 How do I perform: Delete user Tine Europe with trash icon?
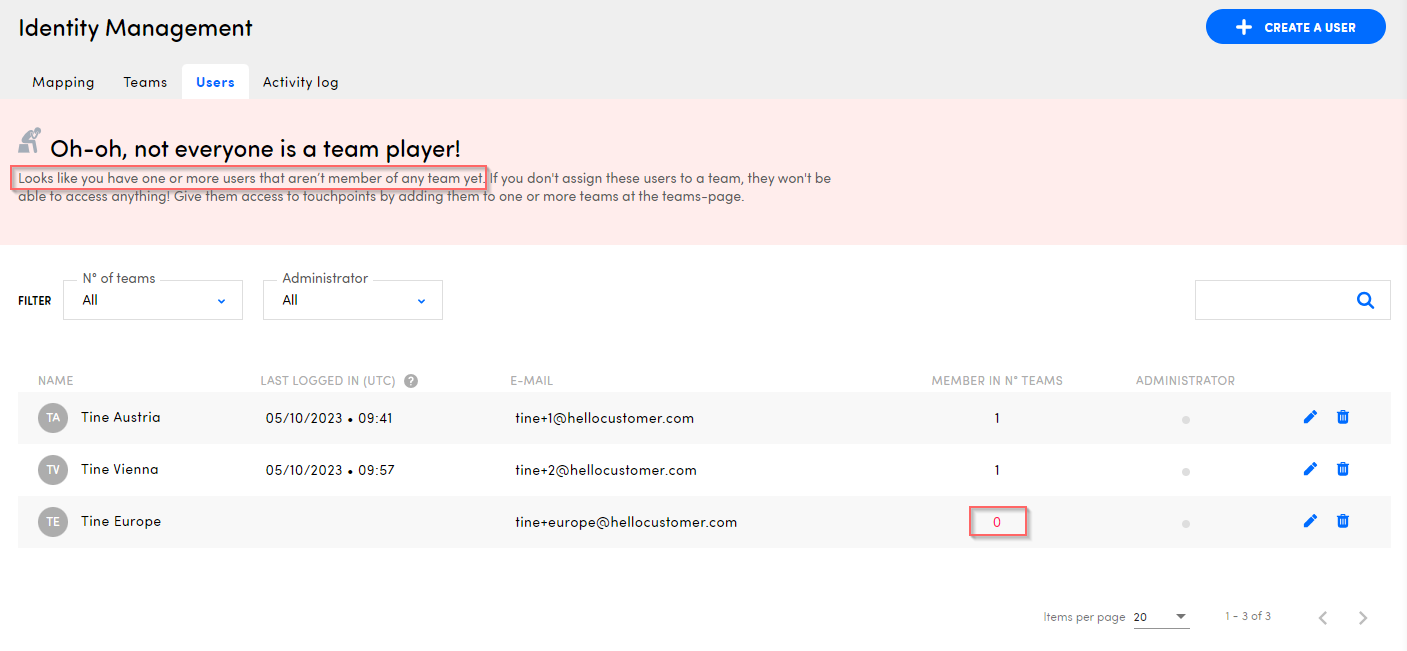(x=1343, y=521)
